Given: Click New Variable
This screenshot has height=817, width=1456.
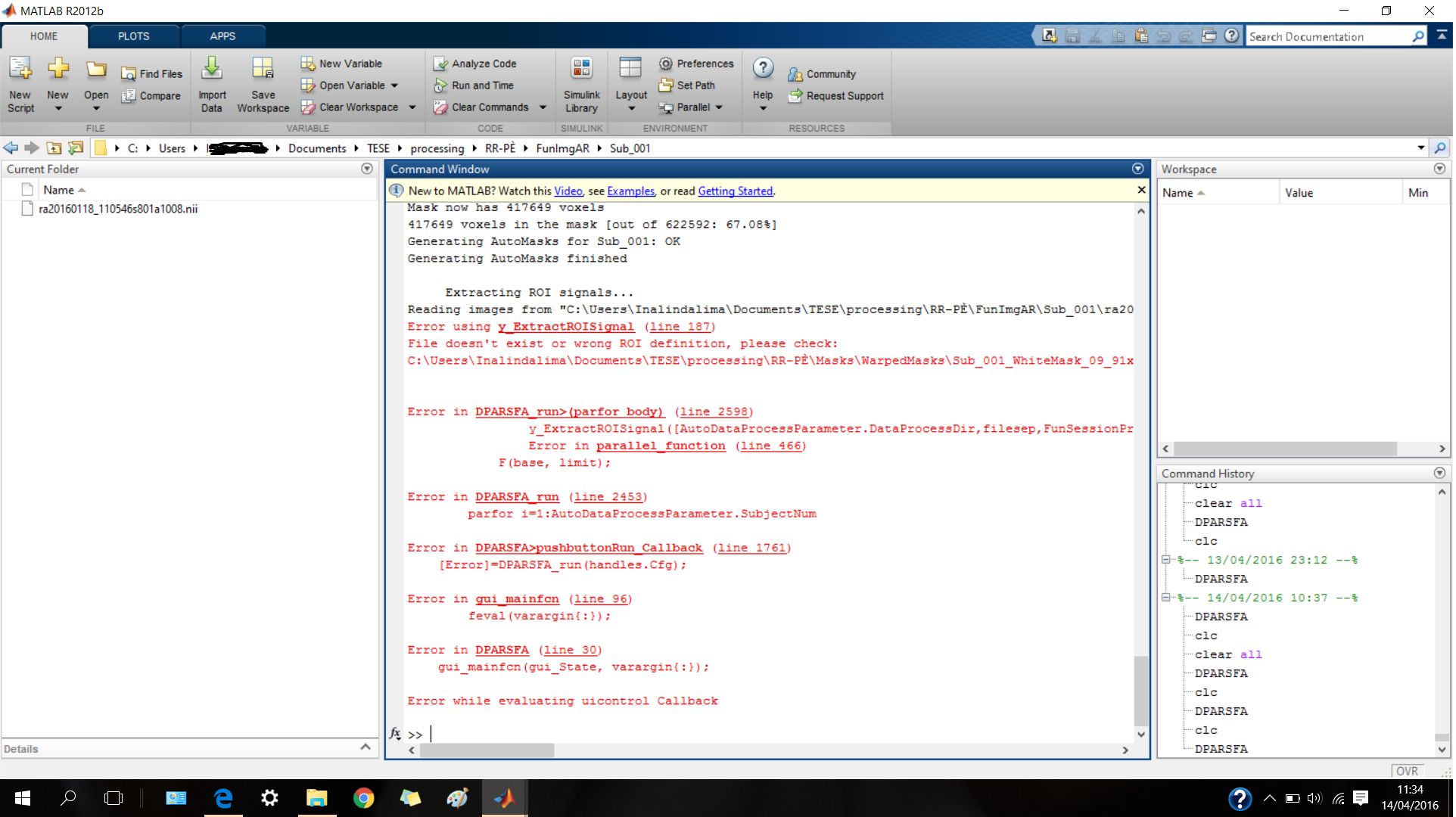Looking at the screenshot, I should [341, 64].
